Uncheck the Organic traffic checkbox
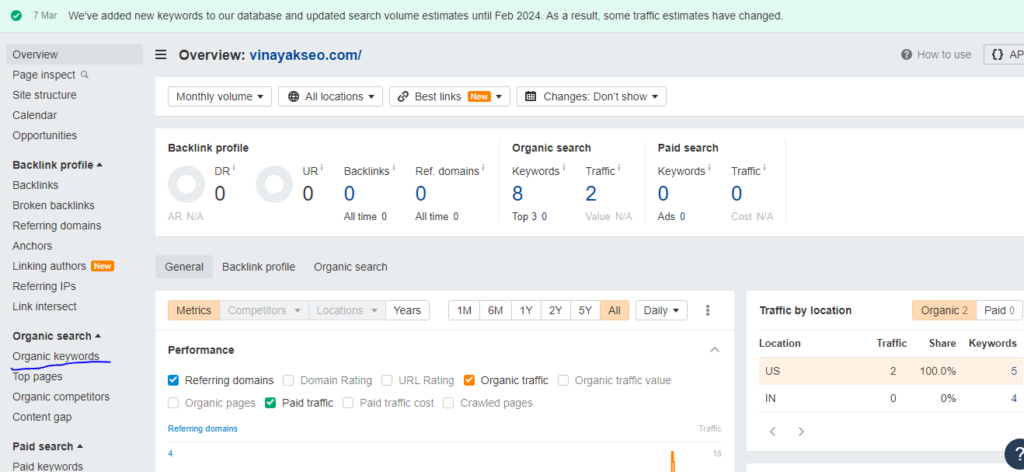This screenshot has width=1024, height=472. 469,381
